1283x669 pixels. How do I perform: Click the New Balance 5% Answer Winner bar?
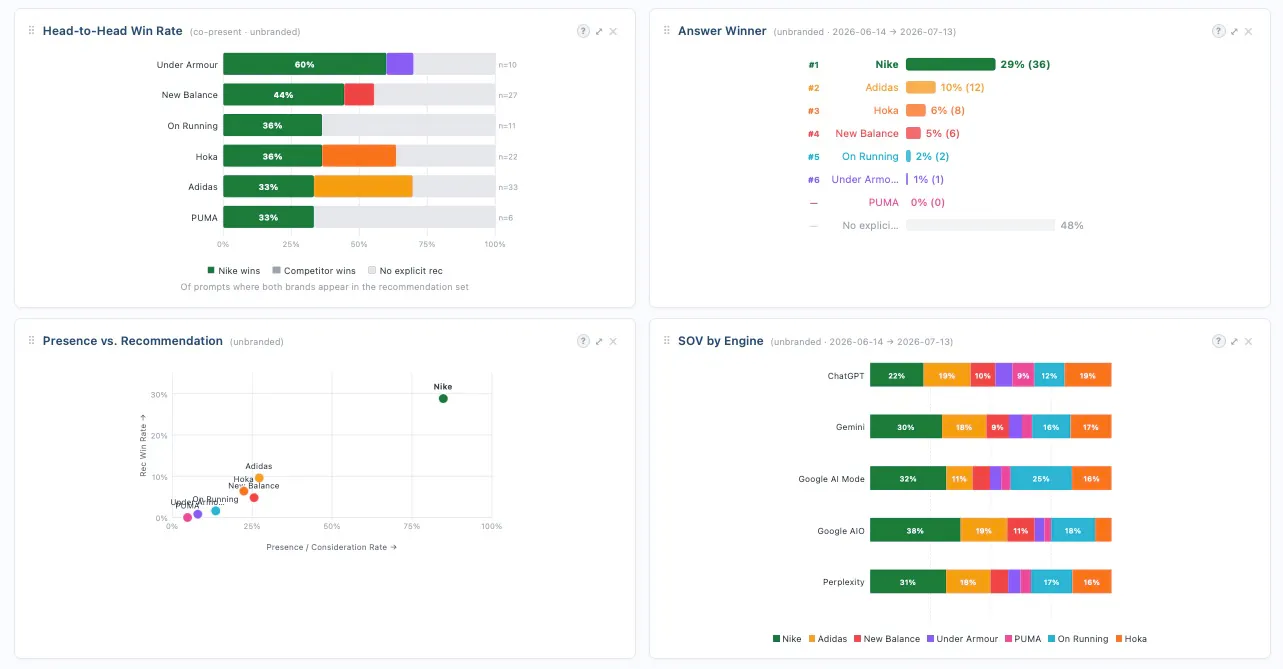click(x=914, y=133)
